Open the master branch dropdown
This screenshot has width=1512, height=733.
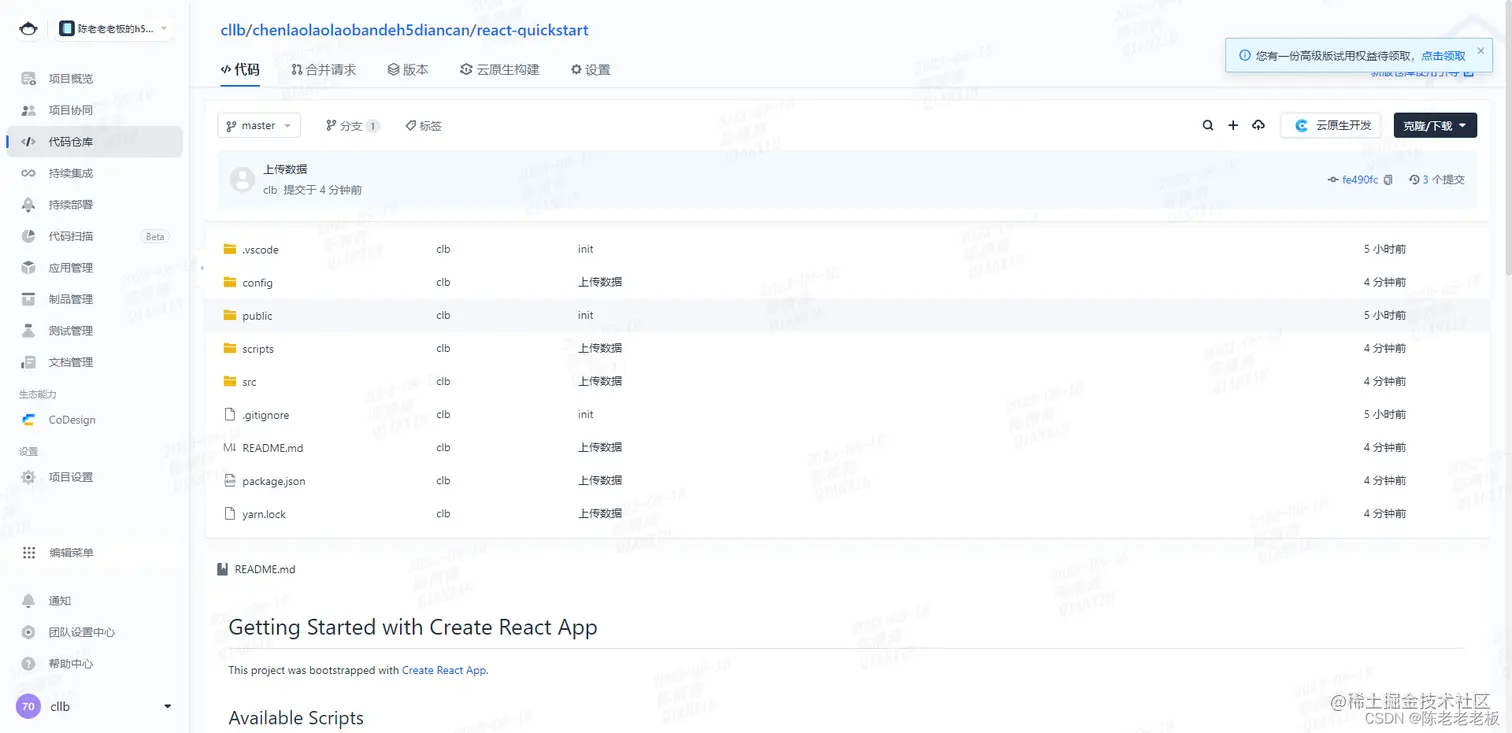click(259, 126)
